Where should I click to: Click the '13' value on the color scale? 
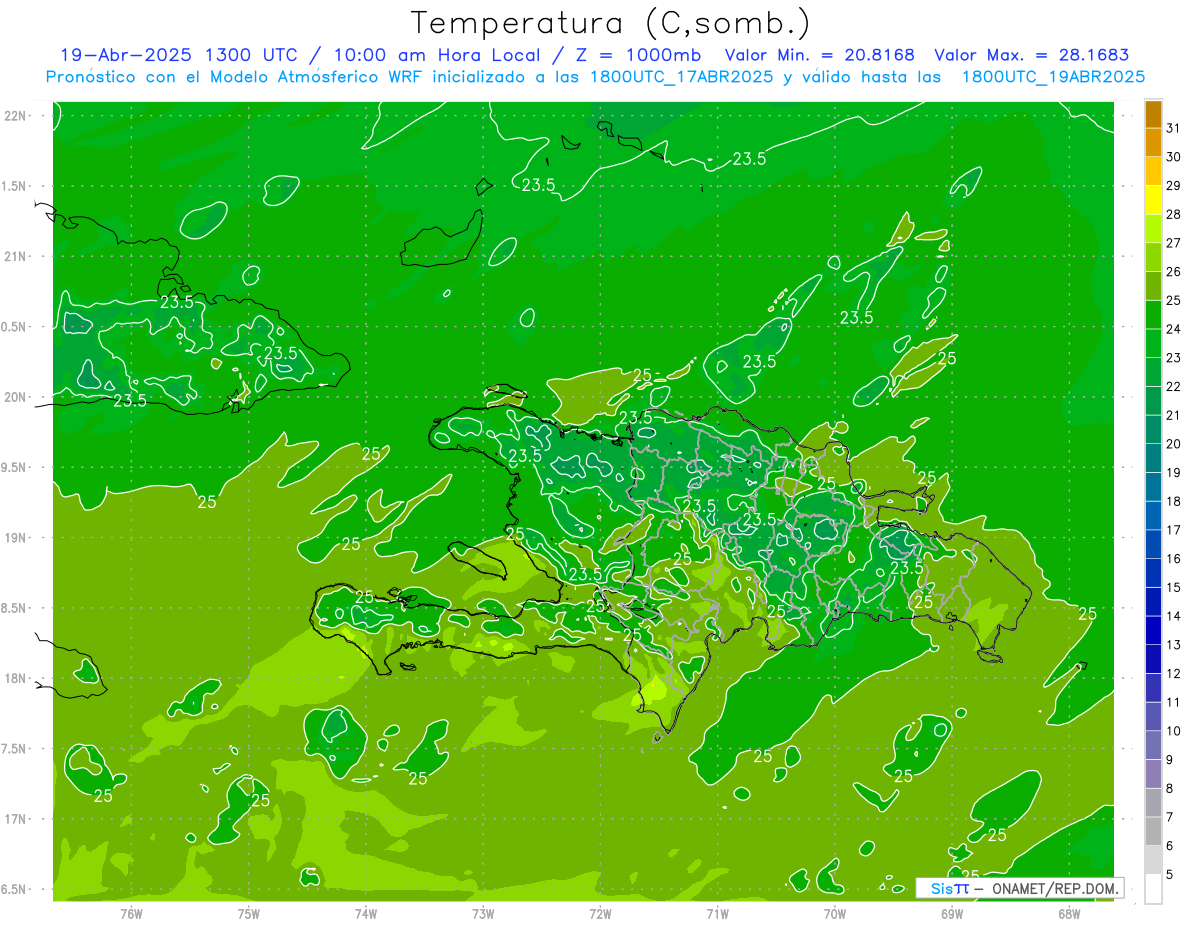click(x=1174, y=645)
